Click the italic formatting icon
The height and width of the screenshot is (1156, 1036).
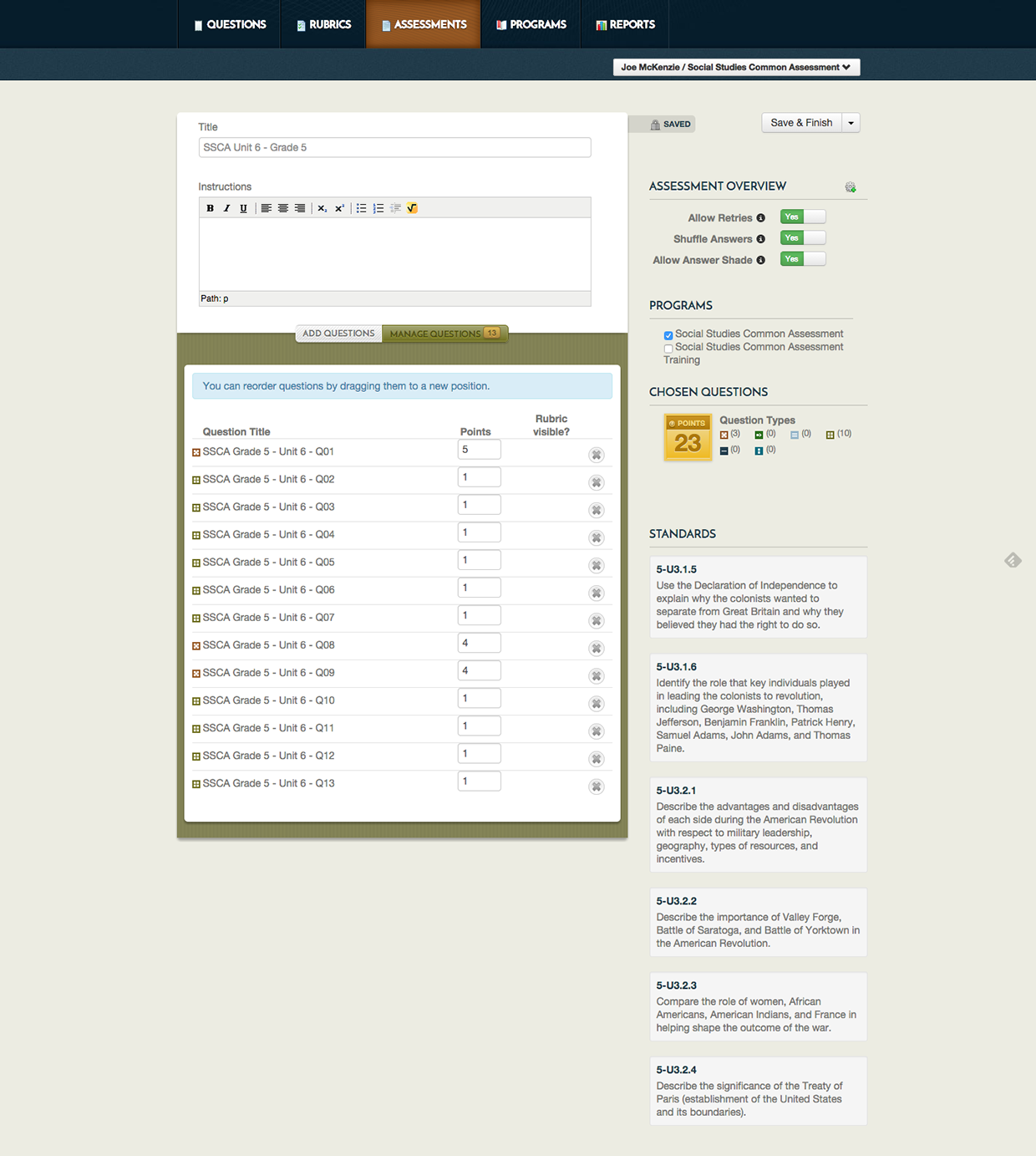tap(226, 208)
